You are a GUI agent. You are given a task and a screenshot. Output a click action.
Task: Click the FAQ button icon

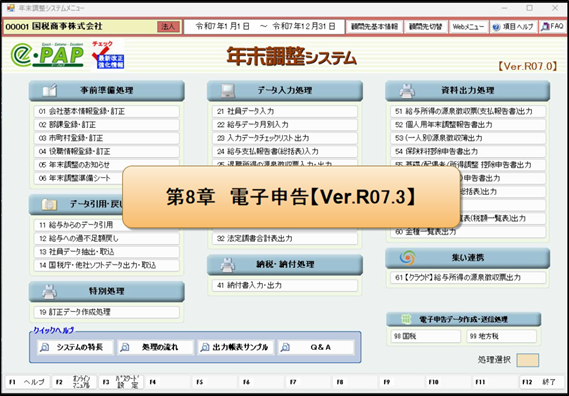point(545,26)
